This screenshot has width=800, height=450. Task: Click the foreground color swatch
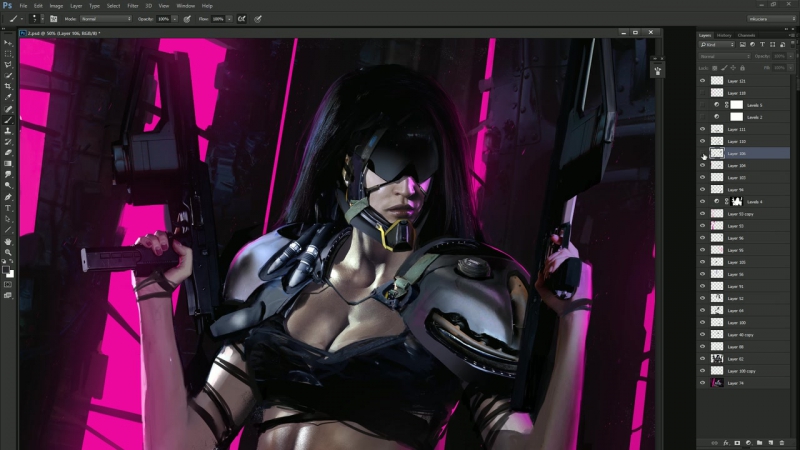click(x=6, y=269)
